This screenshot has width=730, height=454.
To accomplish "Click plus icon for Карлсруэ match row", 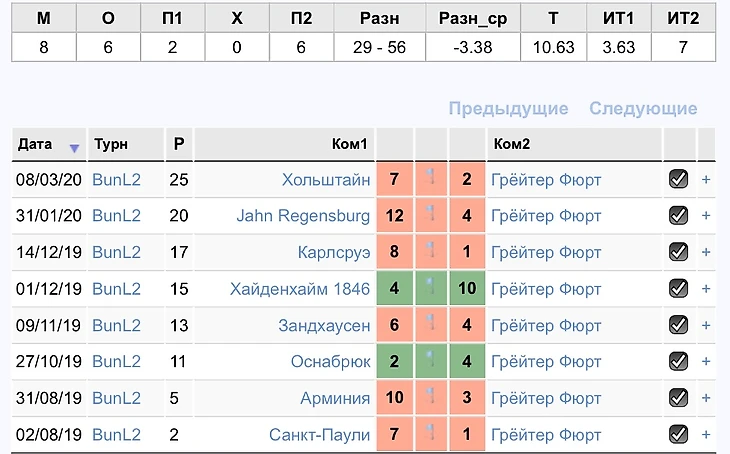I will tap(706, 252).
